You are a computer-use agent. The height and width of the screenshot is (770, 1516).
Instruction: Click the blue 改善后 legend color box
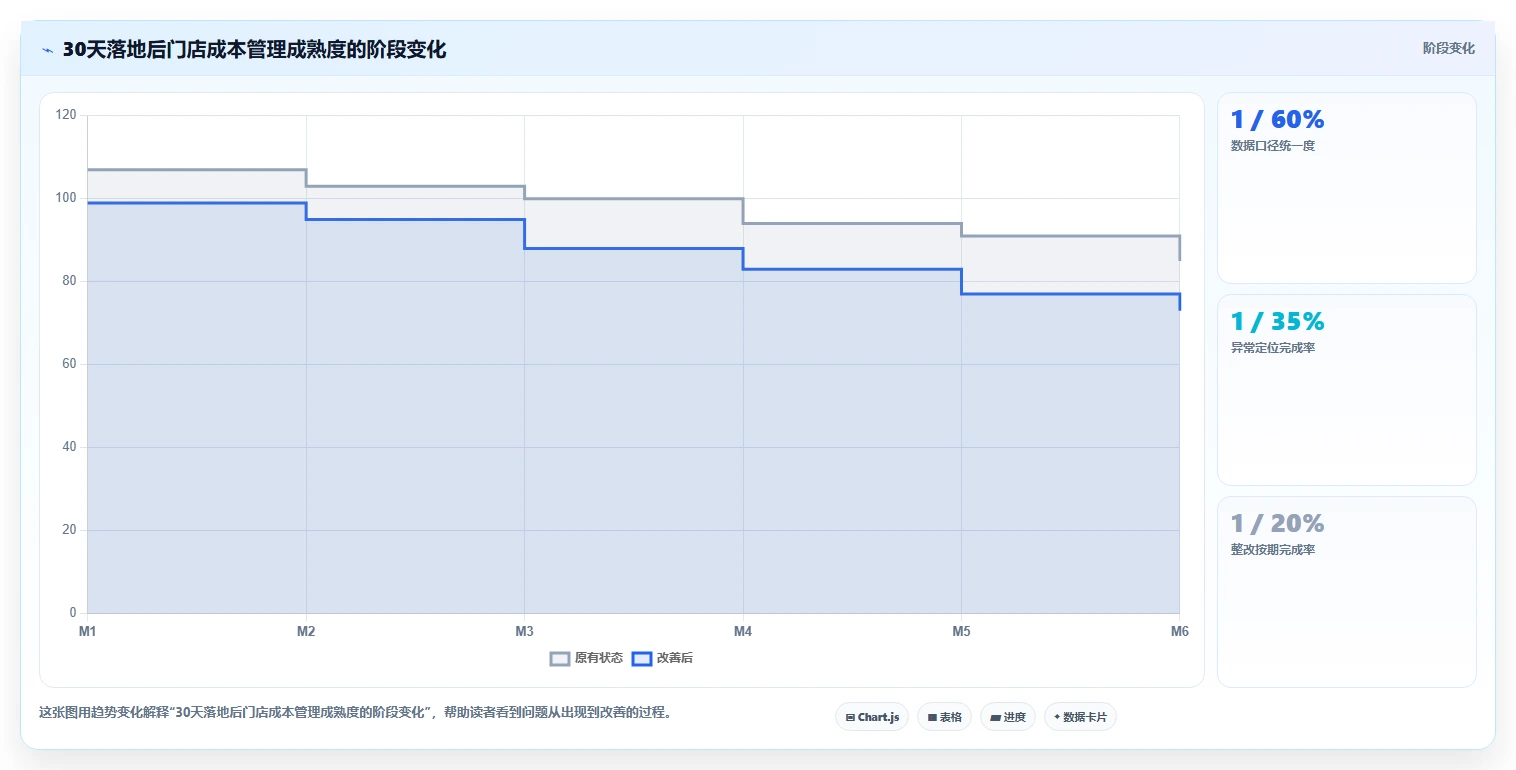[642, 658]
